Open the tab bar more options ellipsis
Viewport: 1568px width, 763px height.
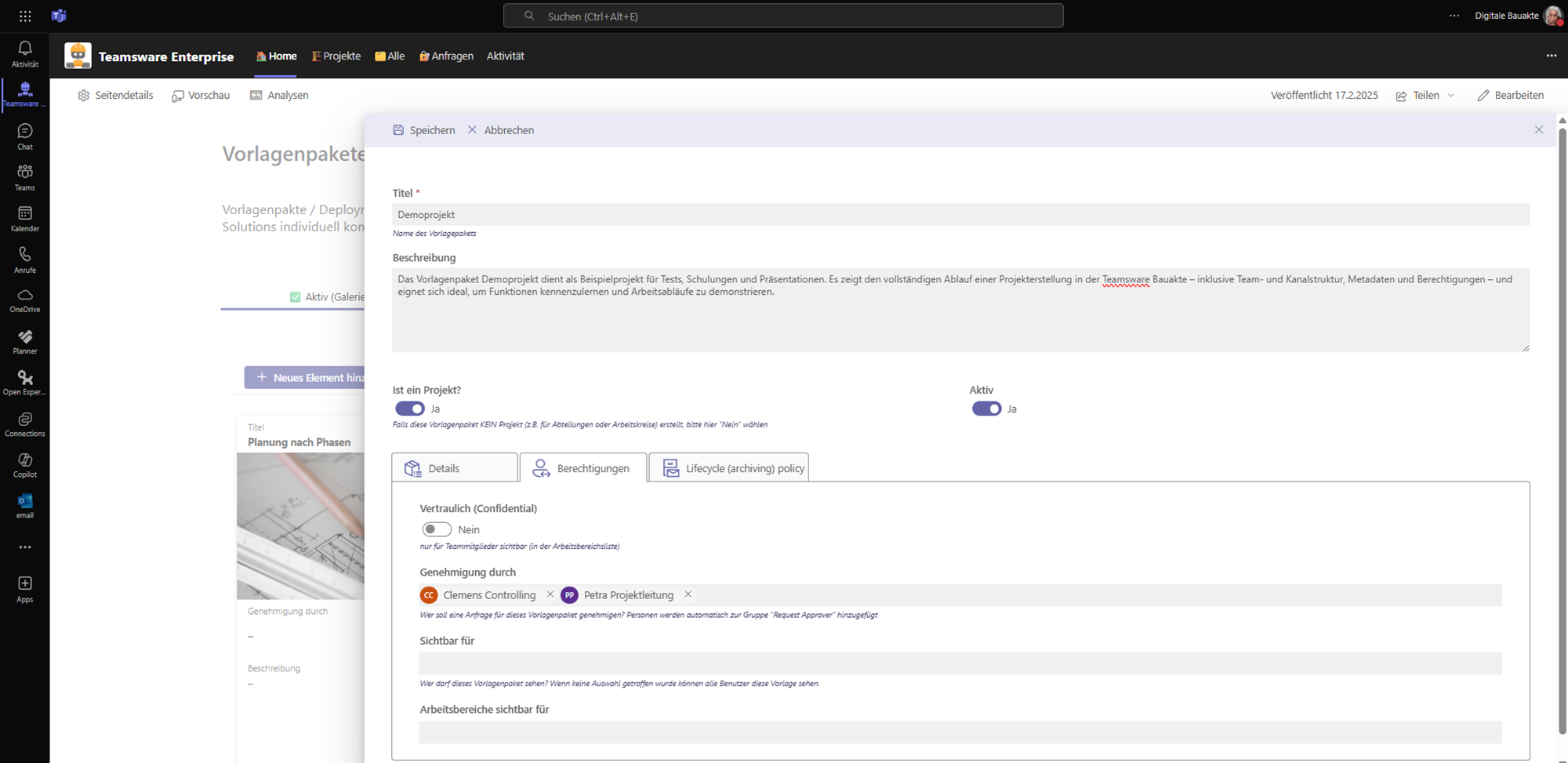click(x=1551, y=56)
